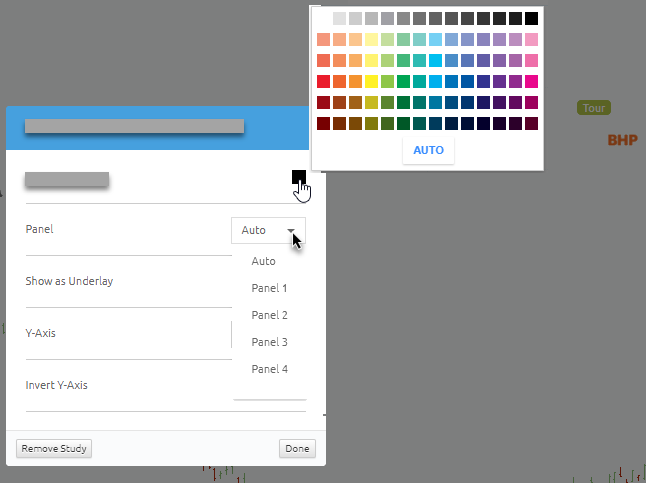The image size is (646, 483).
Task: Select Auto from the panel list
Action: [x=263, y=261]
